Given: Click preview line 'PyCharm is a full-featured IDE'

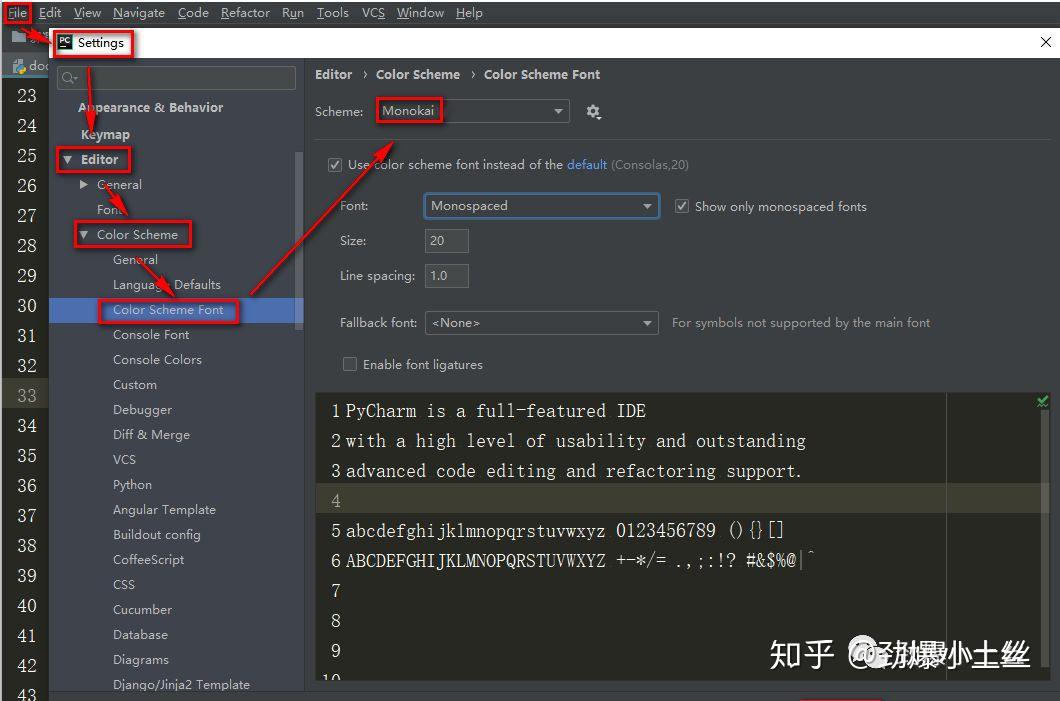Looking at the screenshot, I should (x=496, y=411).
